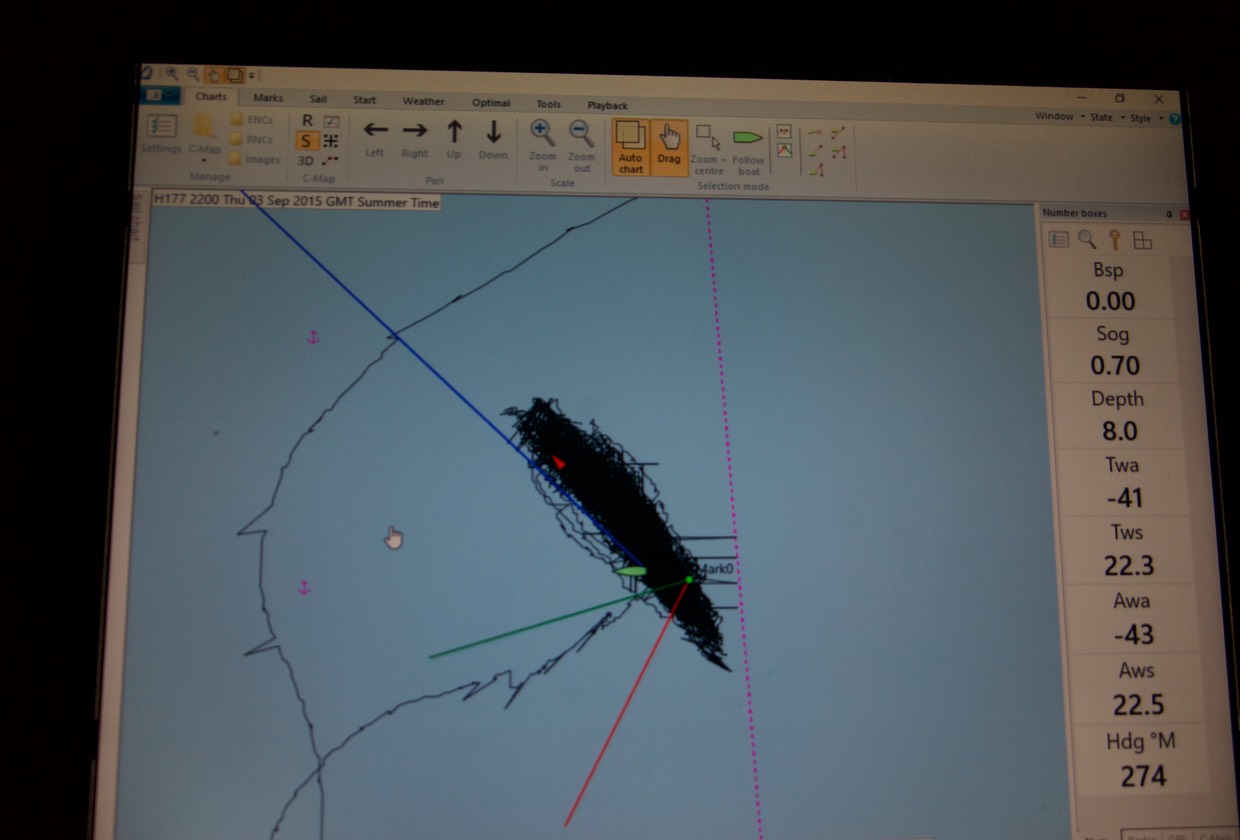This screenshot has width=1240, height=840.
Task: Click the bottom route editing icon
Action: tap(817, 171)
